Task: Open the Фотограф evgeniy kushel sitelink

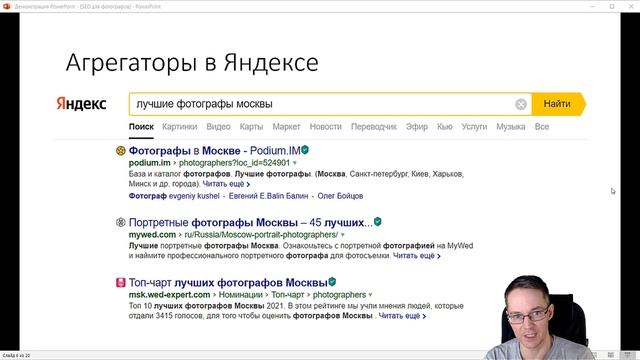Action: pyautogui.click(x=174, y=196)
